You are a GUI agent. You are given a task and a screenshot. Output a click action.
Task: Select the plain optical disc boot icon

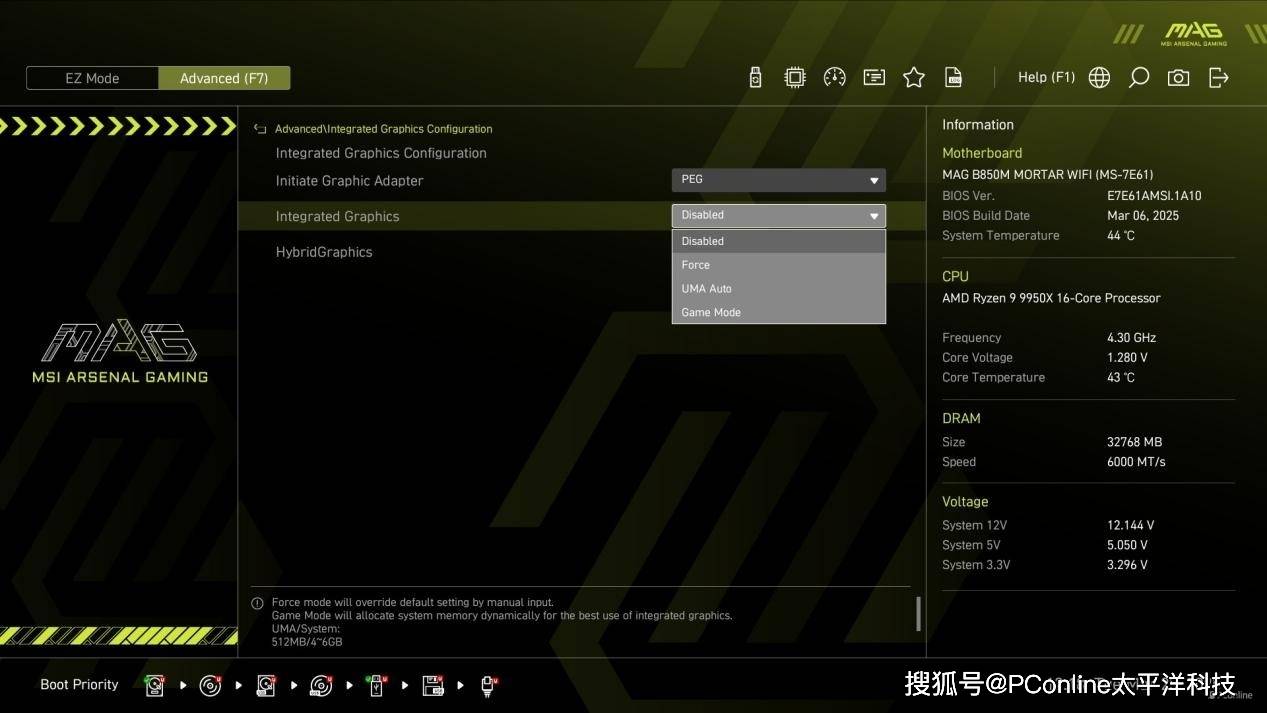click(x=210, y=685)
